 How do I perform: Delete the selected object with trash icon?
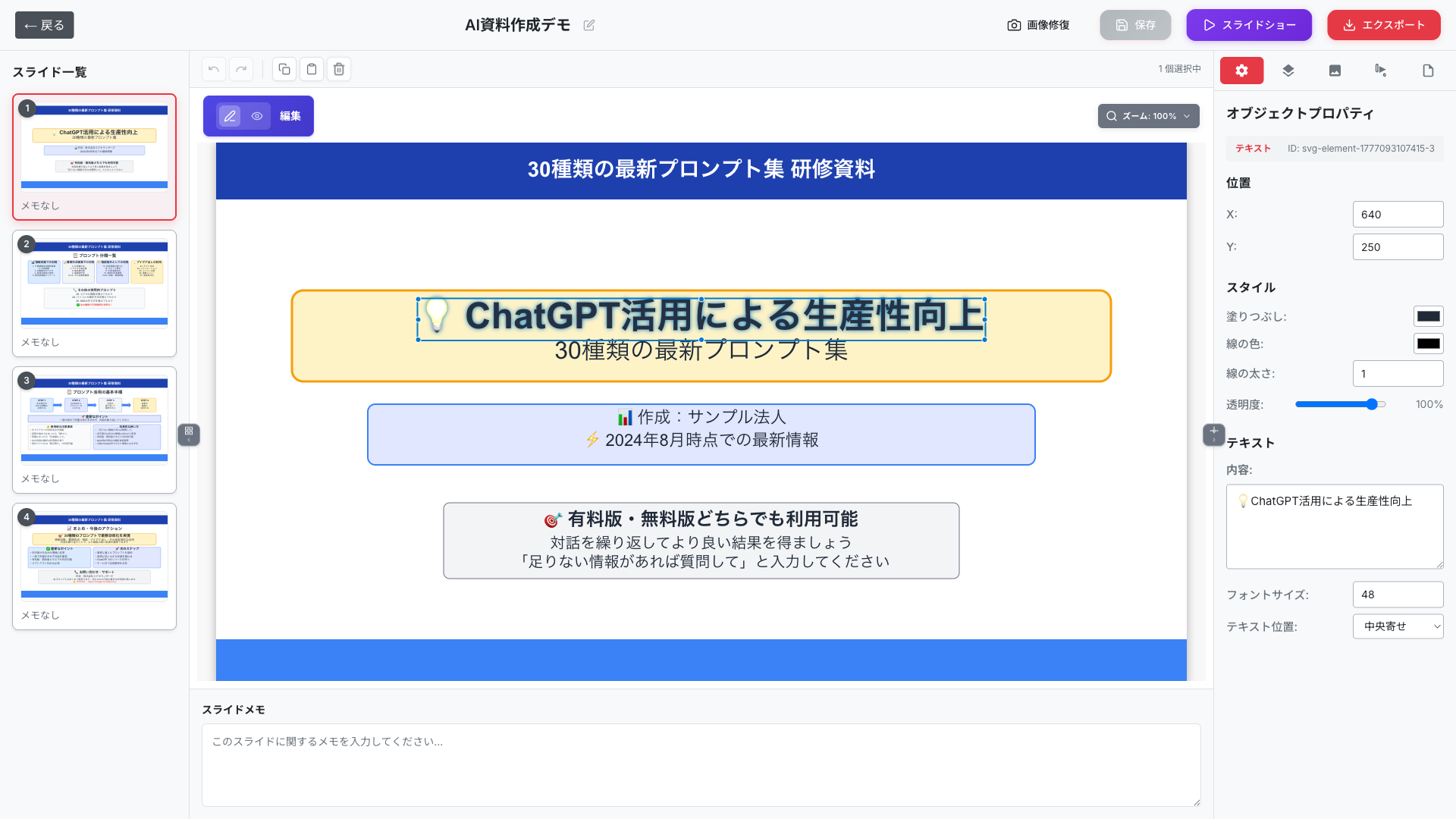pyautogui.click(x=339, y=69)
